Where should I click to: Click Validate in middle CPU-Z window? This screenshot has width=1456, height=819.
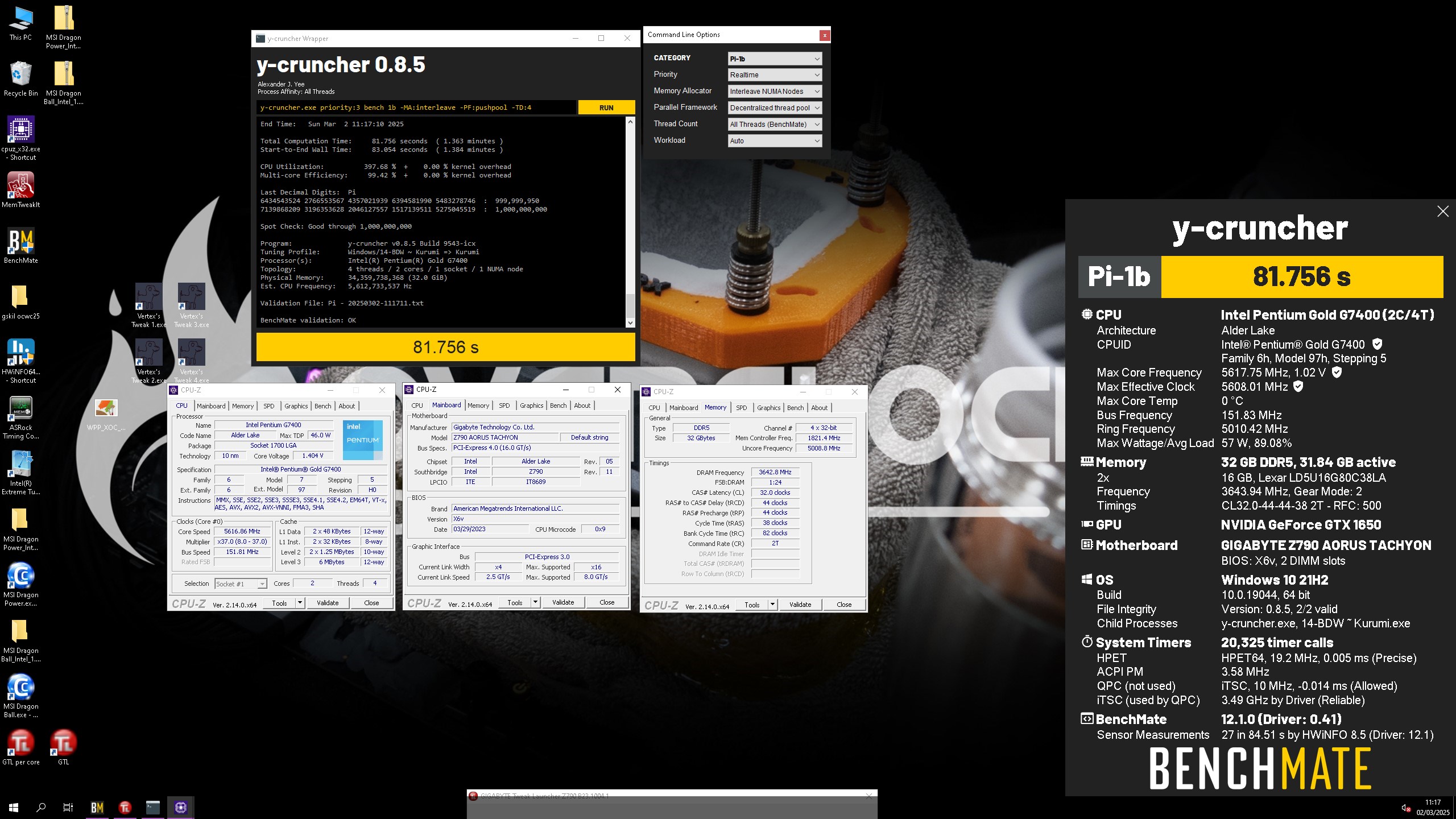[563, 602]
